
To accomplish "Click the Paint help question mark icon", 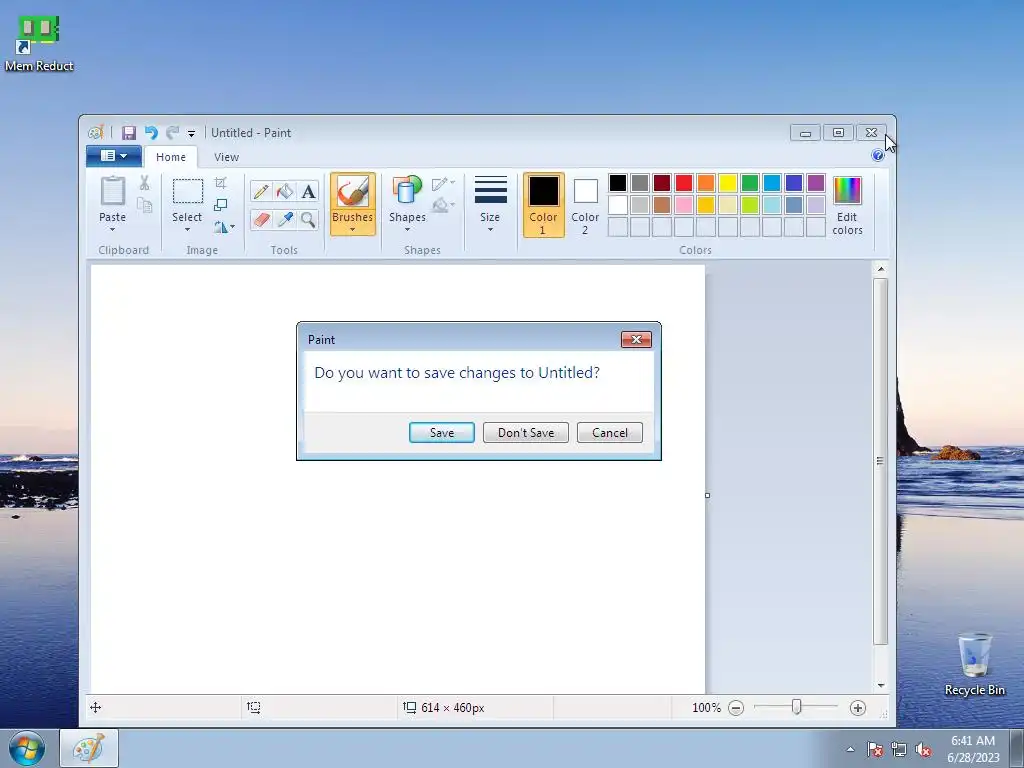I will coord(878,155).
